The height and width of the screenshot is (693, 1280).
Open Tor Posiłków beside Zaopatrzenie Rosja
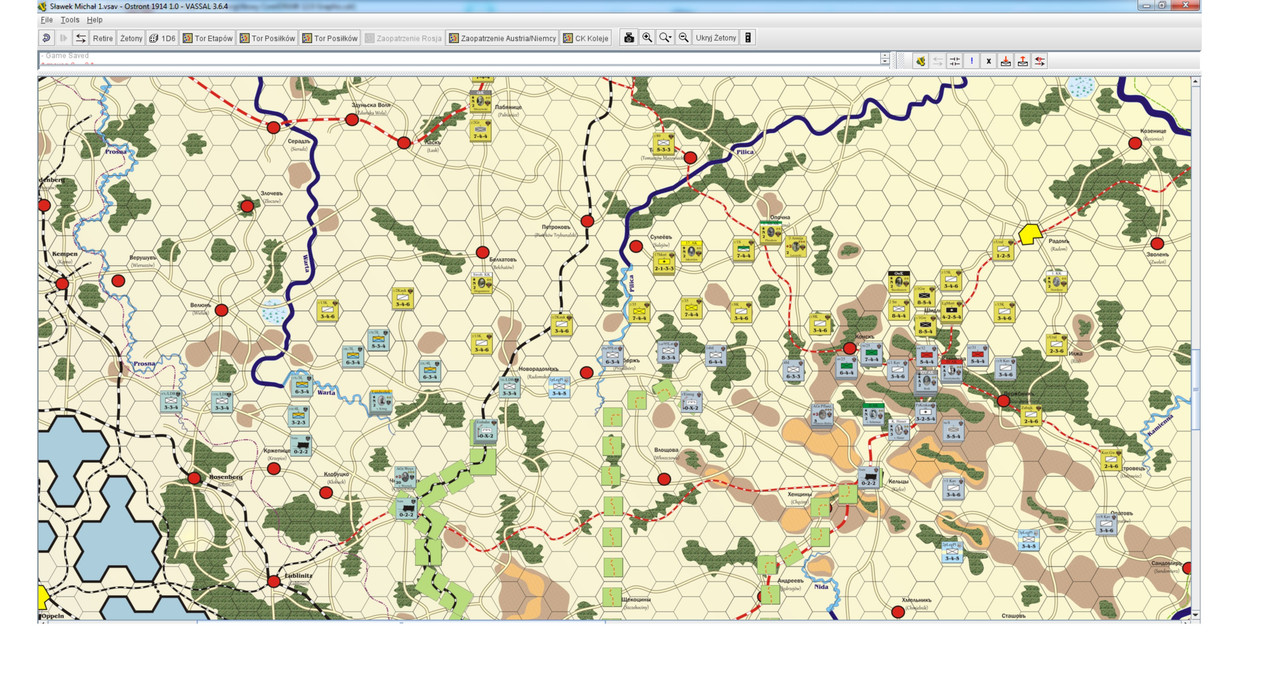[329, 38]
